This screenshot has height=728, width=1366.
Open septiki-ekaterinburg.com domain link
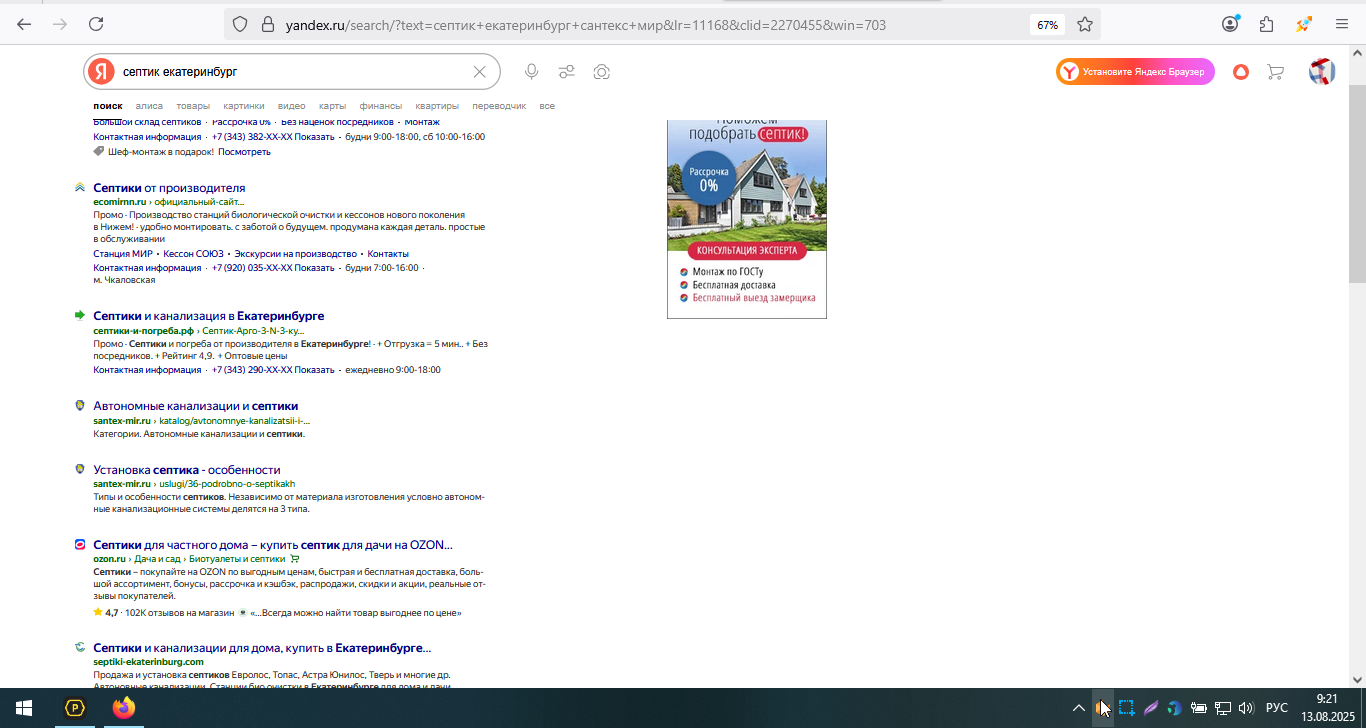(x=148, y=662)
